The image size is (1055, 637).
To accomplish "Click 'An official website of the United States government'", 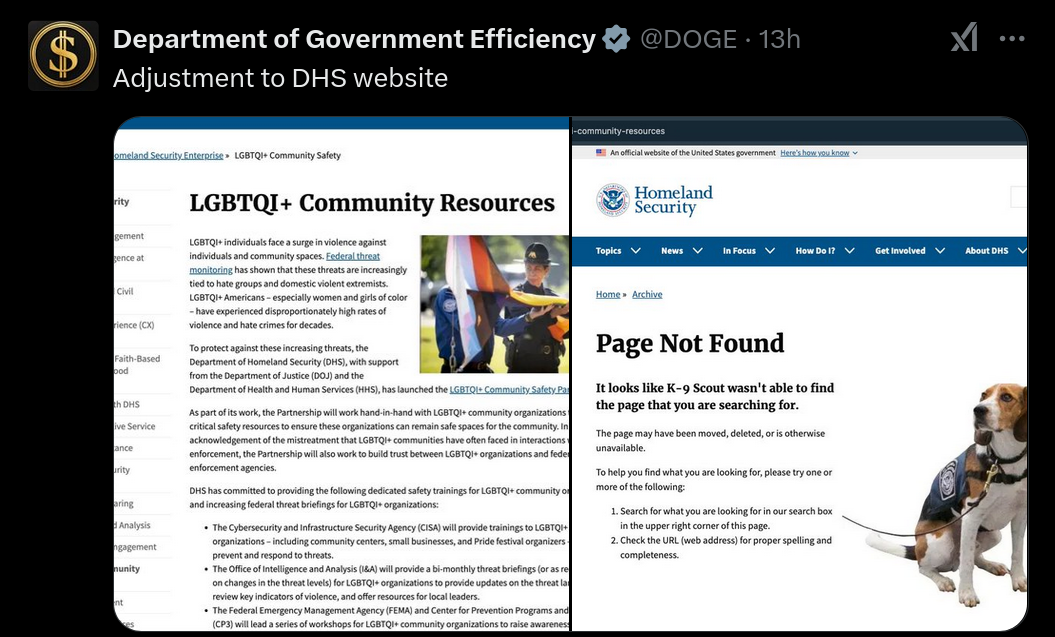I will 692,153.
